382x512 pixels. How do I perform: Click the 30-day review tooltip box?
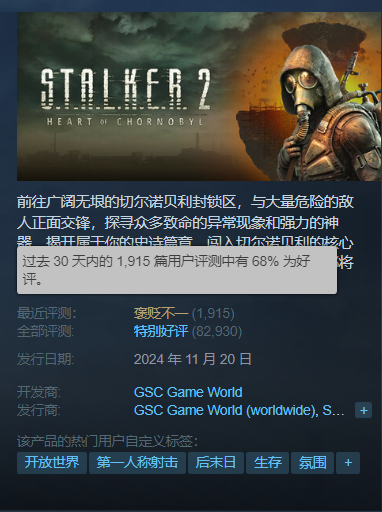point(177,270)
